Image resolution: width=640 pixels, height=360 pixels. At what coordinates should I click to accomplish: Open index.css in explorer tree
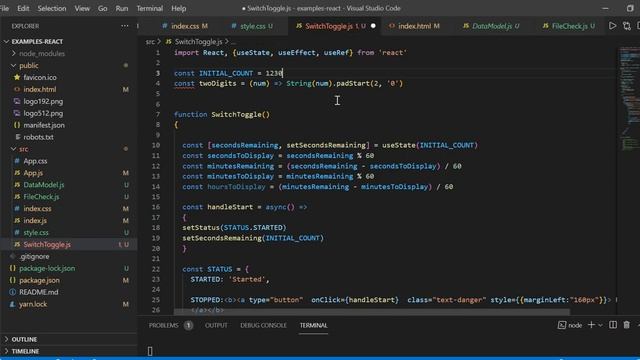[x=37, y=209]
